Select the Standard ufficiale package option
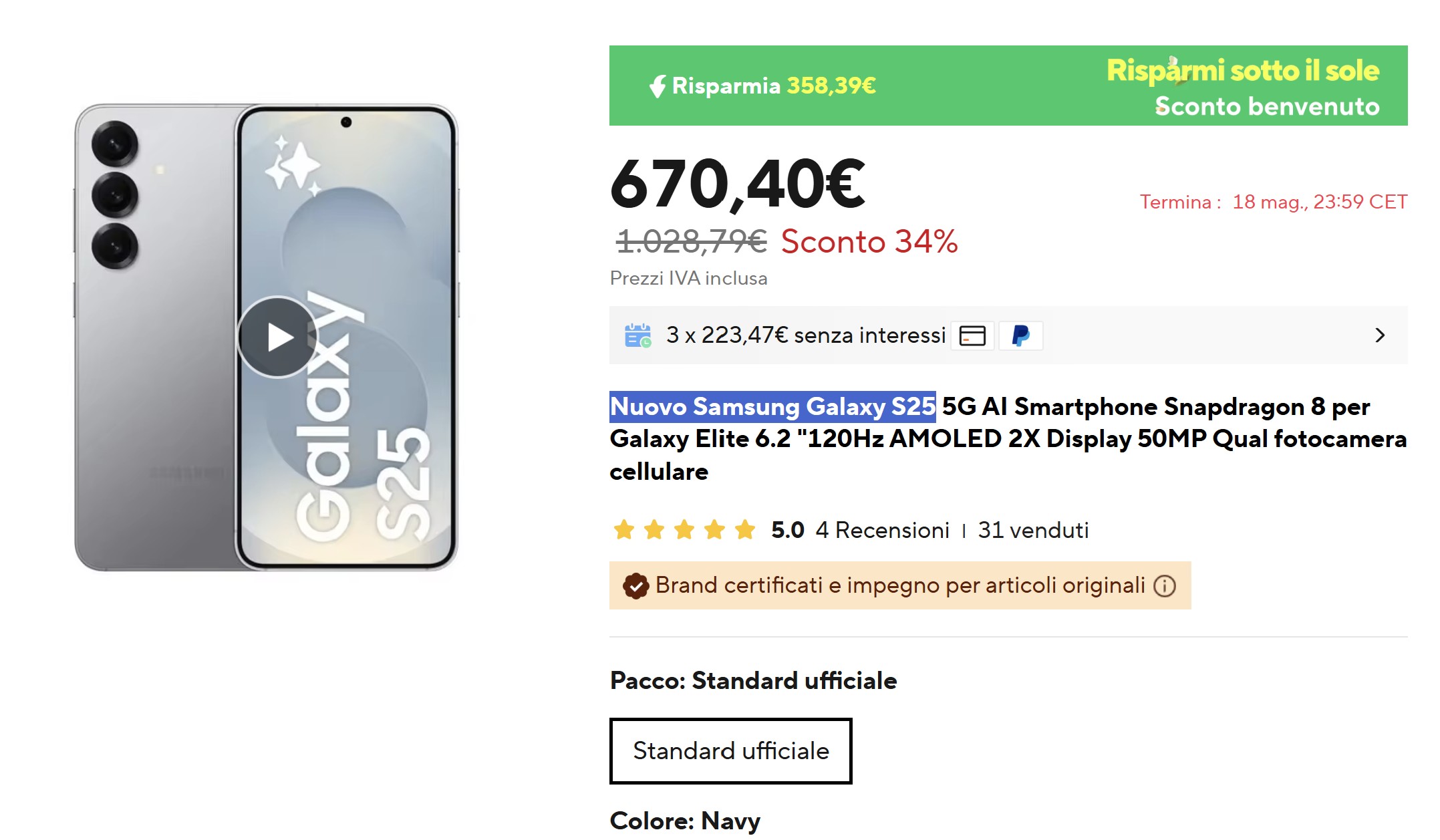Image resolution: width=1440 pixels, height=840 pixels. click(x=730, y=750)
